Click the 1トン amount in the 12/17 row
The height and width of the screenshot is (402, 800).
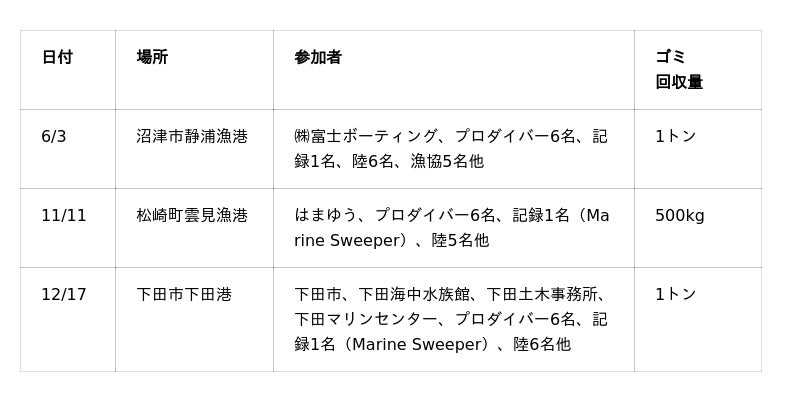676,295
